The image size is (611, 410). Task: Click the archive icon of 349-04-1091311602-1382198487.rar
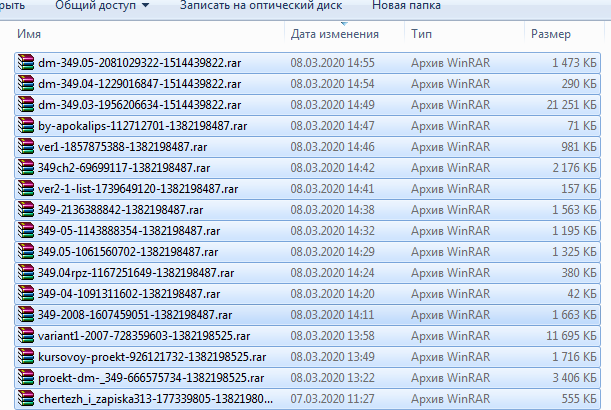(x=26, y=294)
